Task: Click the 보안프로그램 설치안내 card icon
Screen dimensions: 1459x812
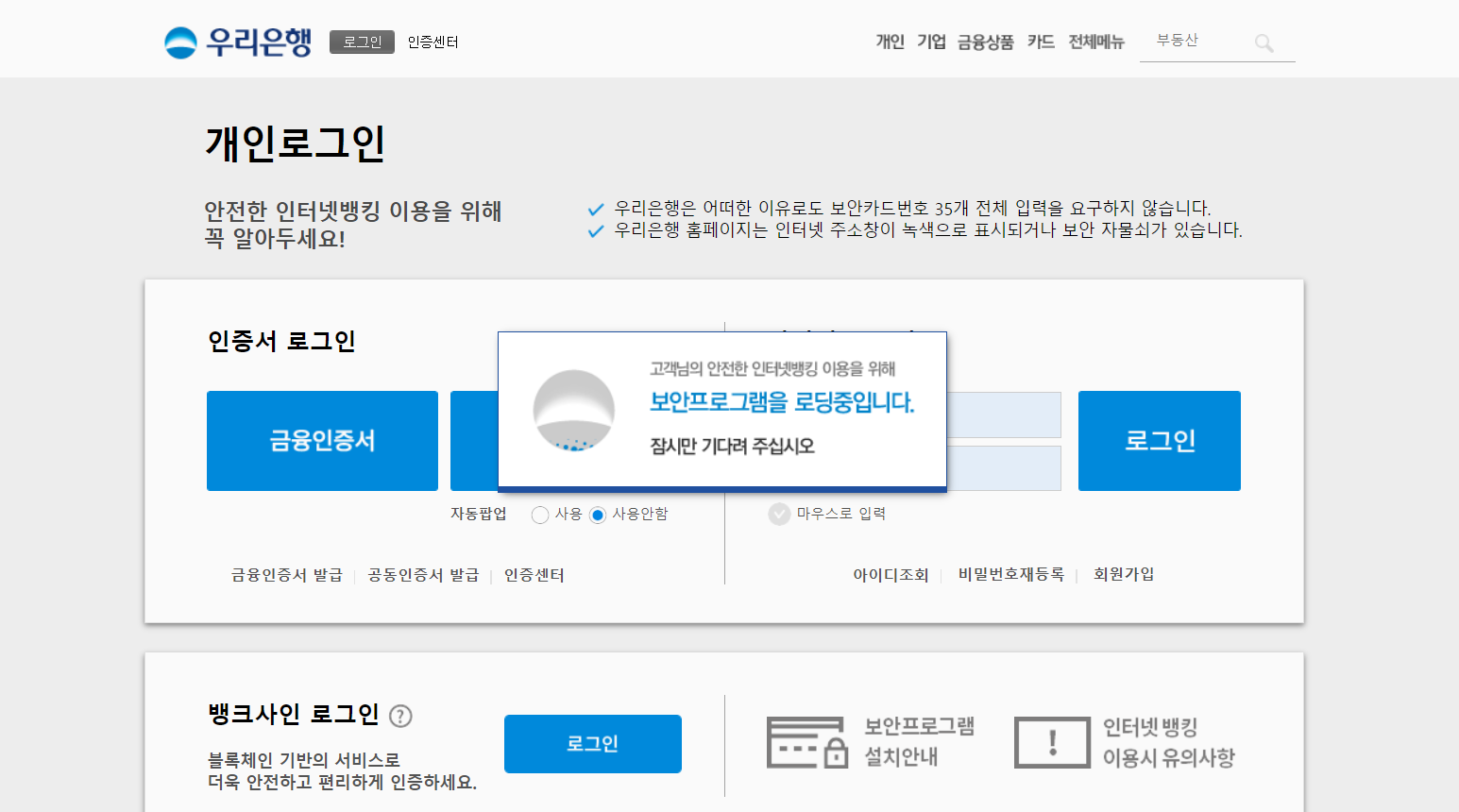Action: coord(806,742)
